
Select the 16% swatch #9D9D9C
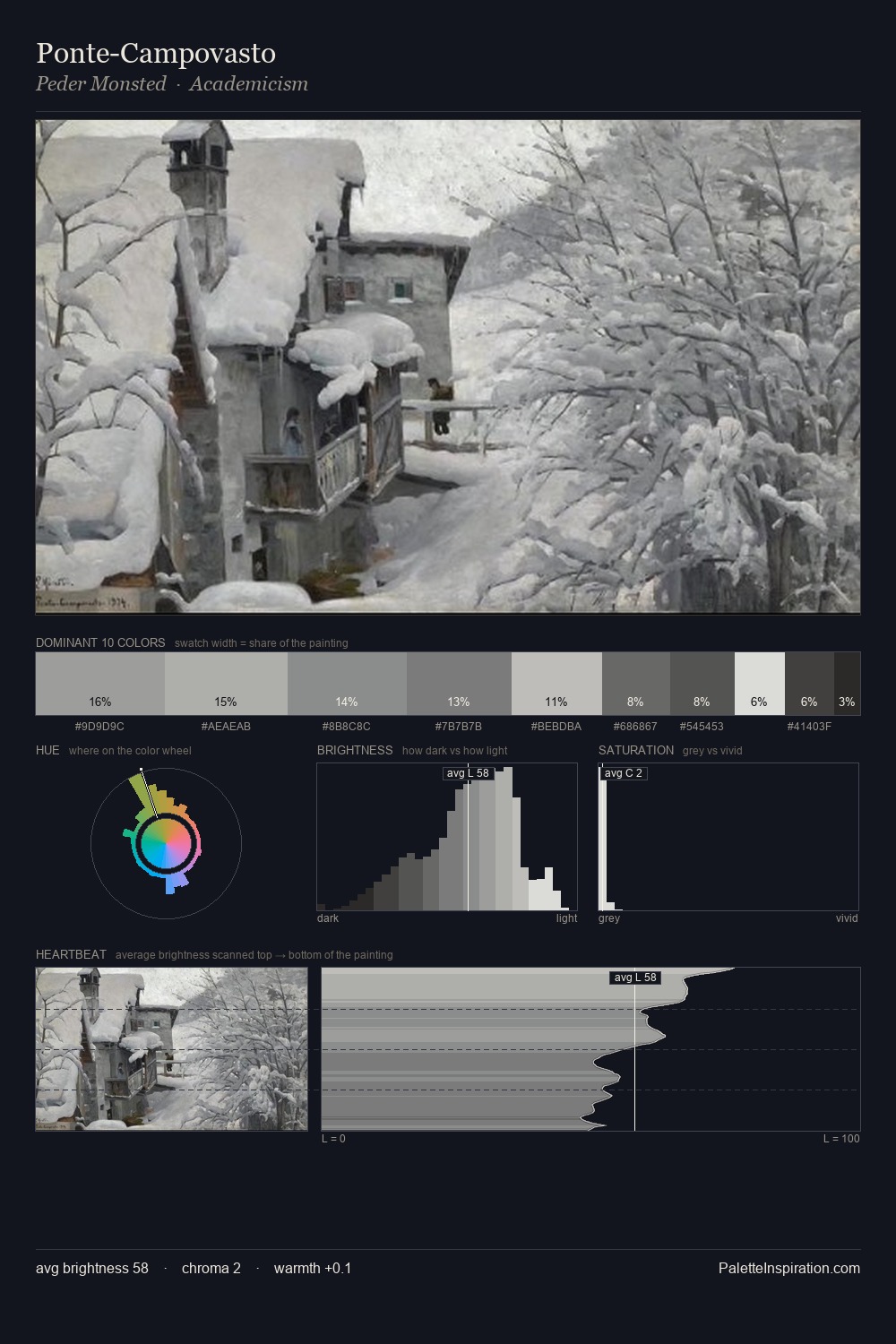100,684
